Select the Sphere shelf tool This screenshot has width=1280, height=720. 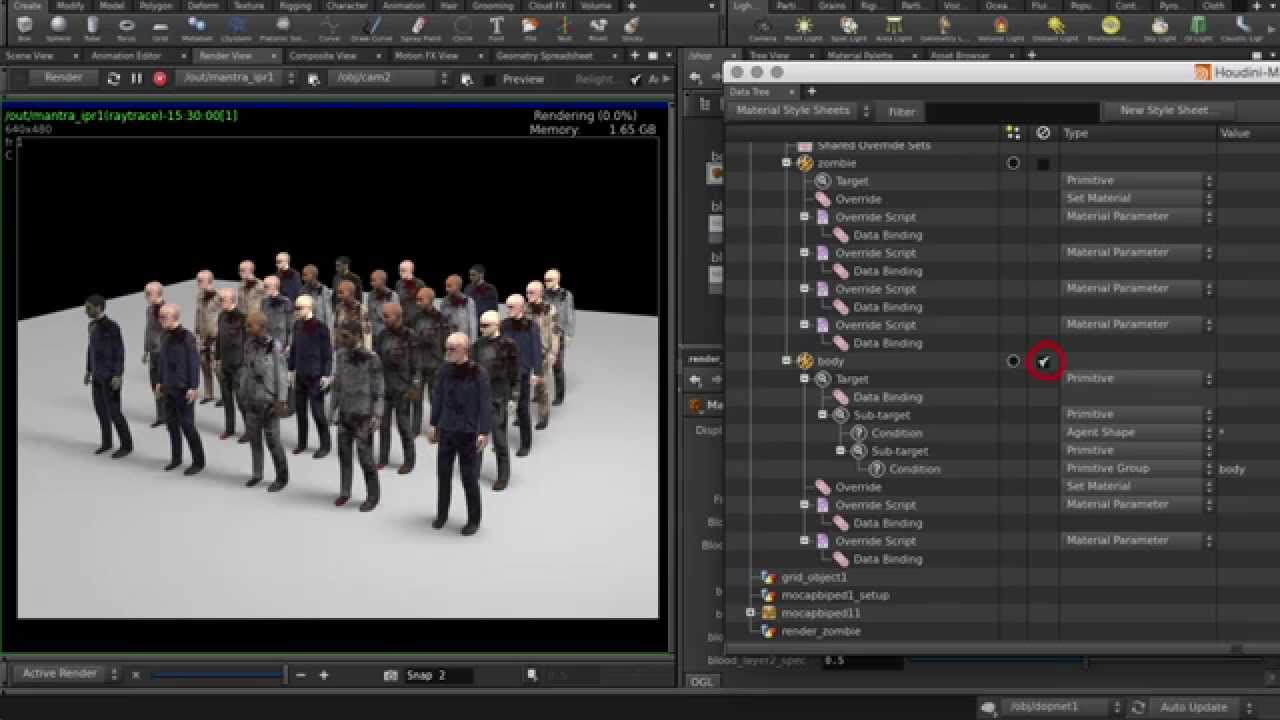click(59, 28)
